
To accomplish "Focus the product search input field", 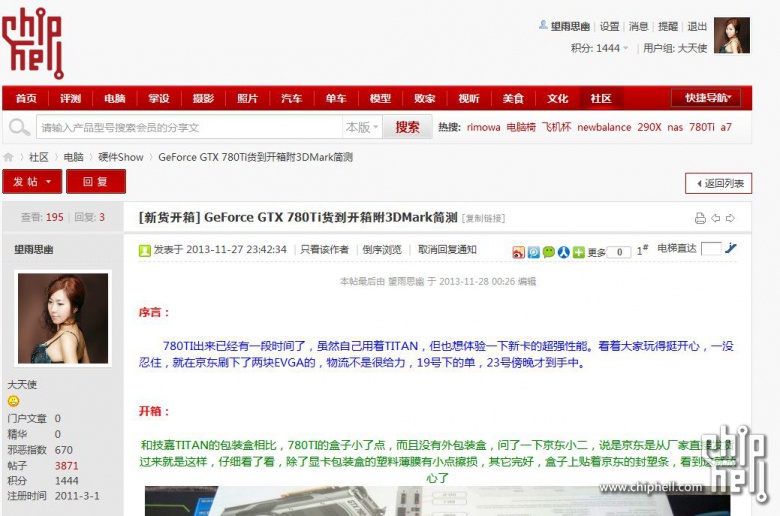I will pos(189,127).
